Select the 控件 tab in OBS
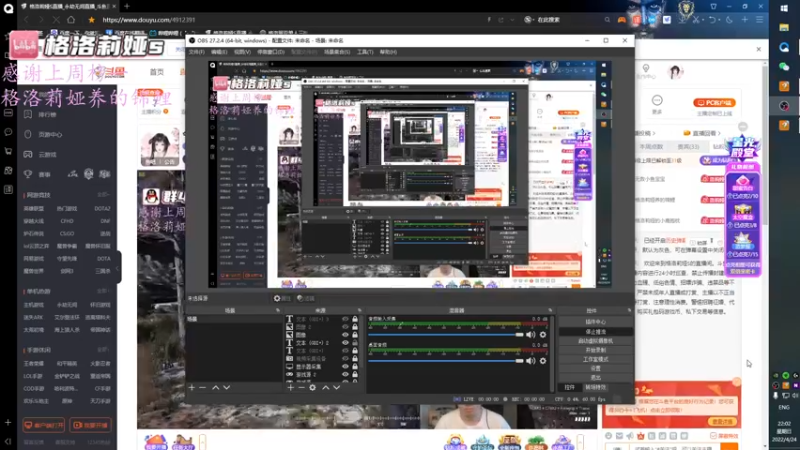 point(569,388)
